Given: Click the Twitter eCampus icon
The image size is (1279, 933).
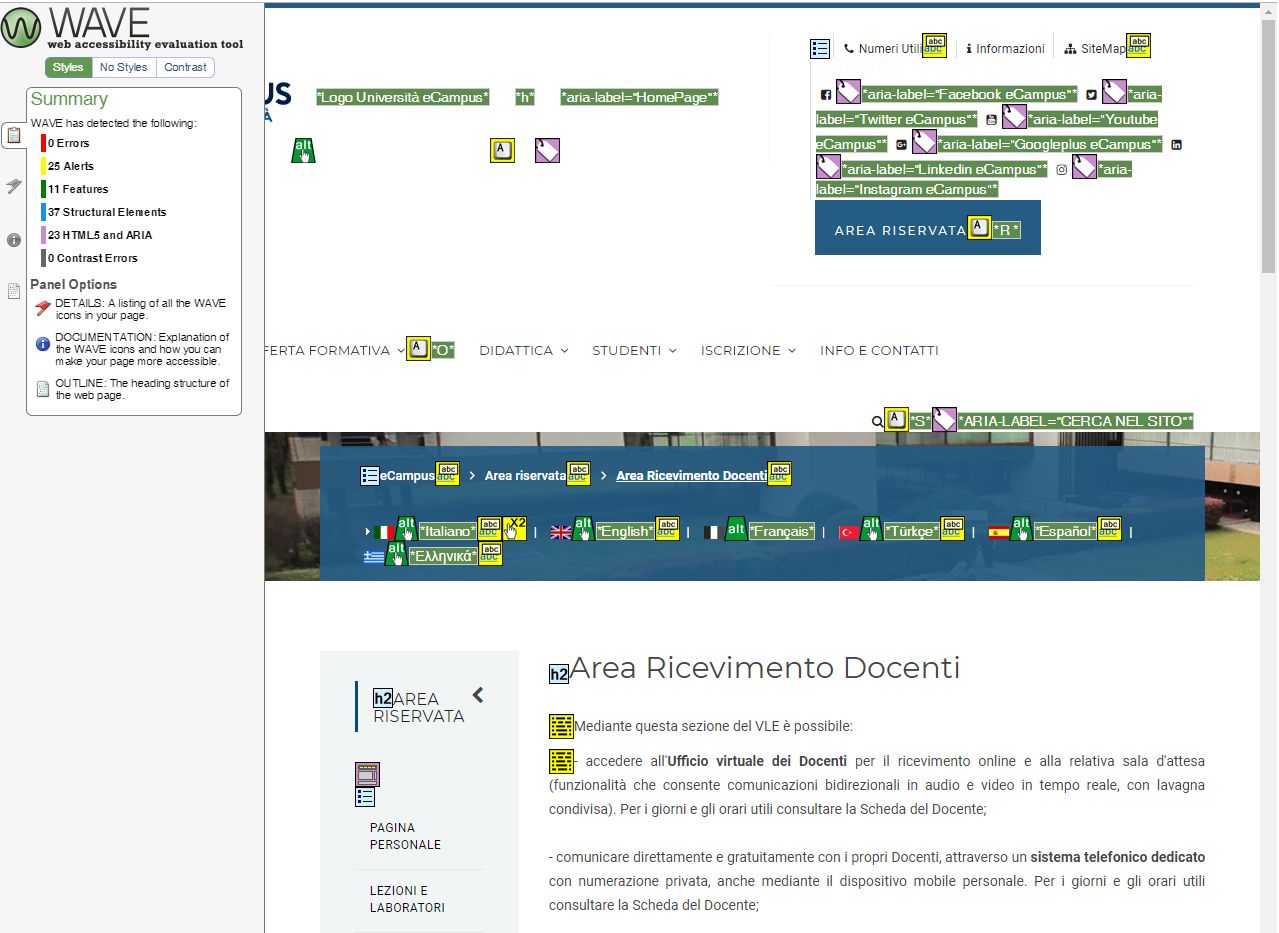Looking at the screenshot, I should (1091, 95).
